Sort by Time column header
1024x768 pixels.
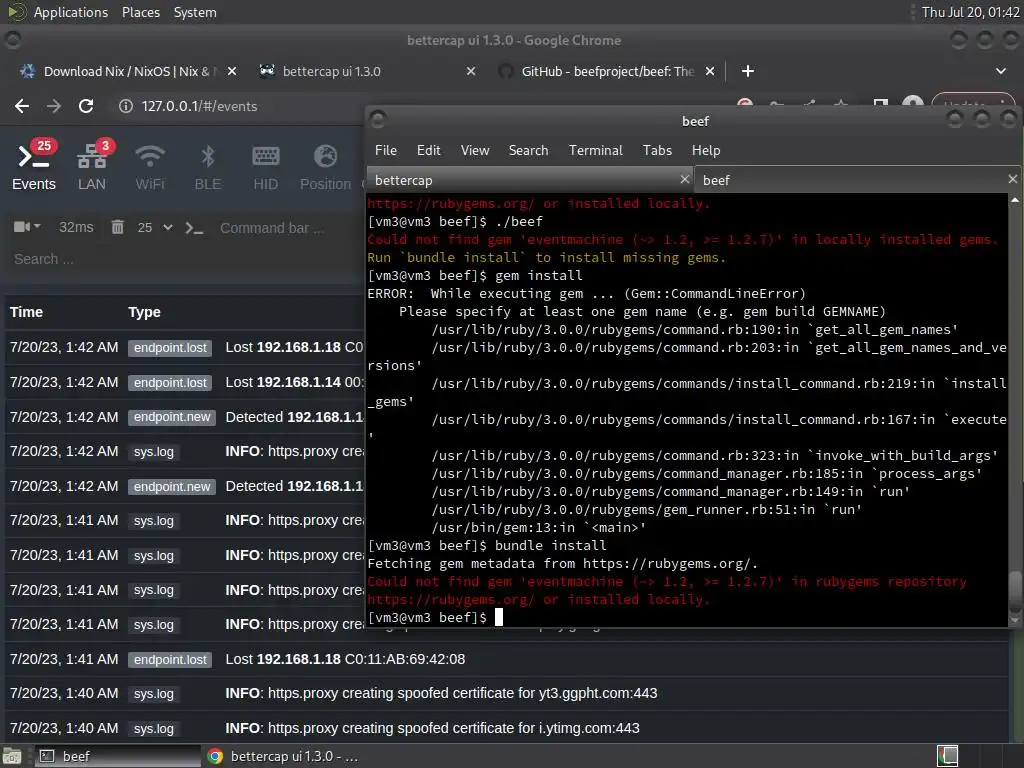pyautogui.click(x=26, y=312)
